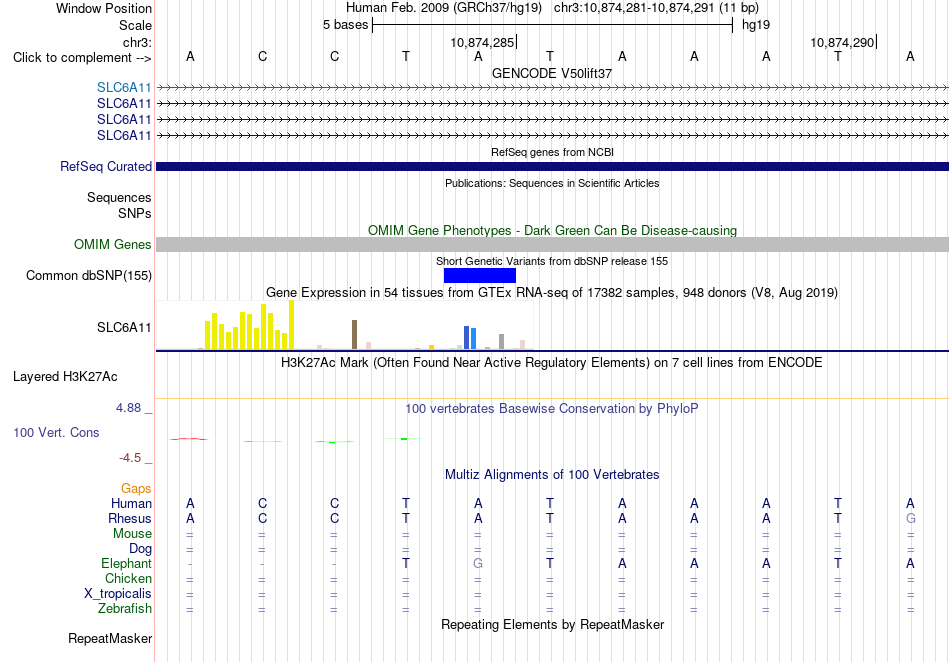Click the SLC6A11 GTEx track label
Viewport: 950px width, 662px height.
(x=124, y=328)
